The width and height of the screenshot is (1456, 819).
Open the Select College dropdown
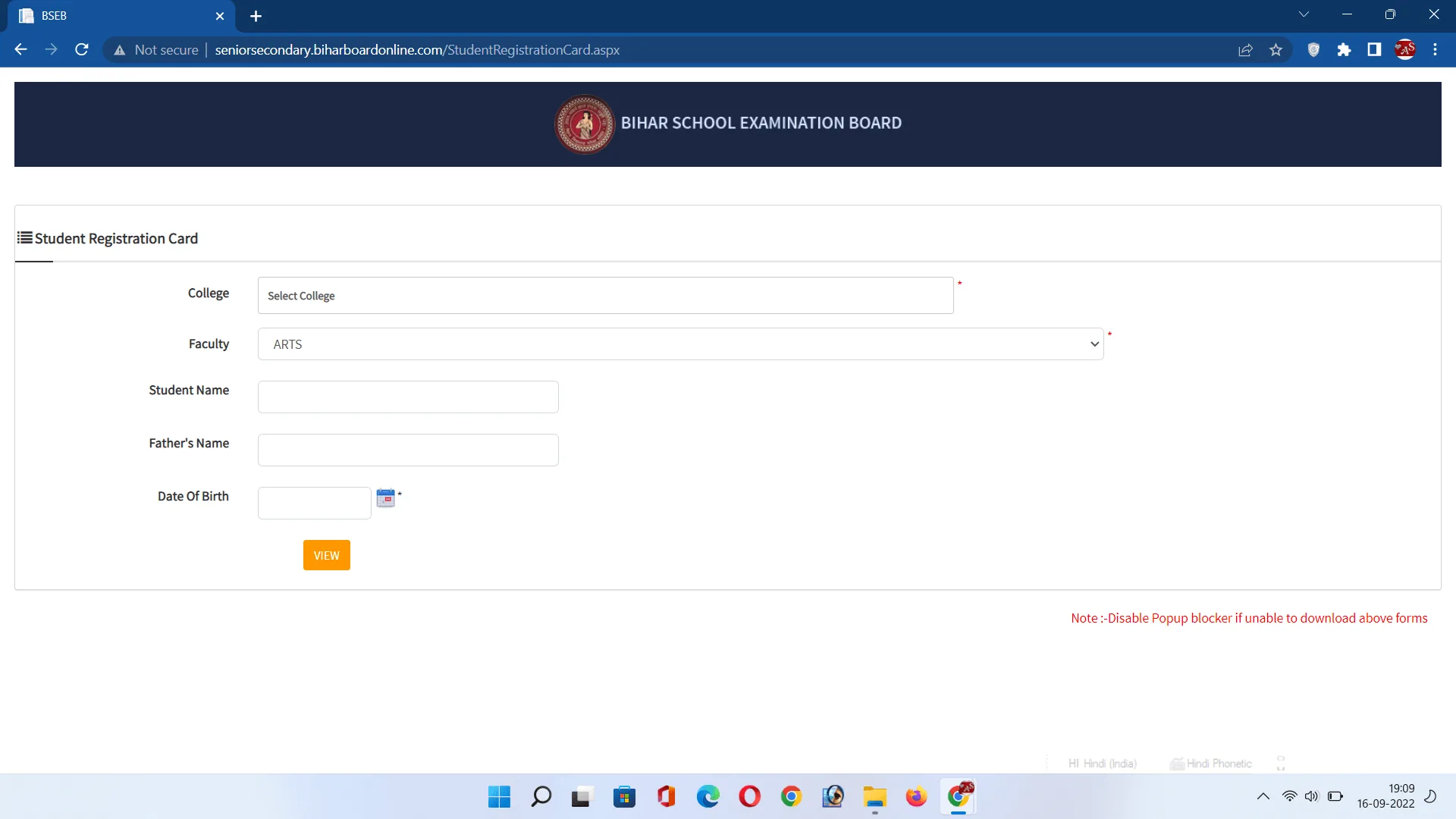point(605,296)
